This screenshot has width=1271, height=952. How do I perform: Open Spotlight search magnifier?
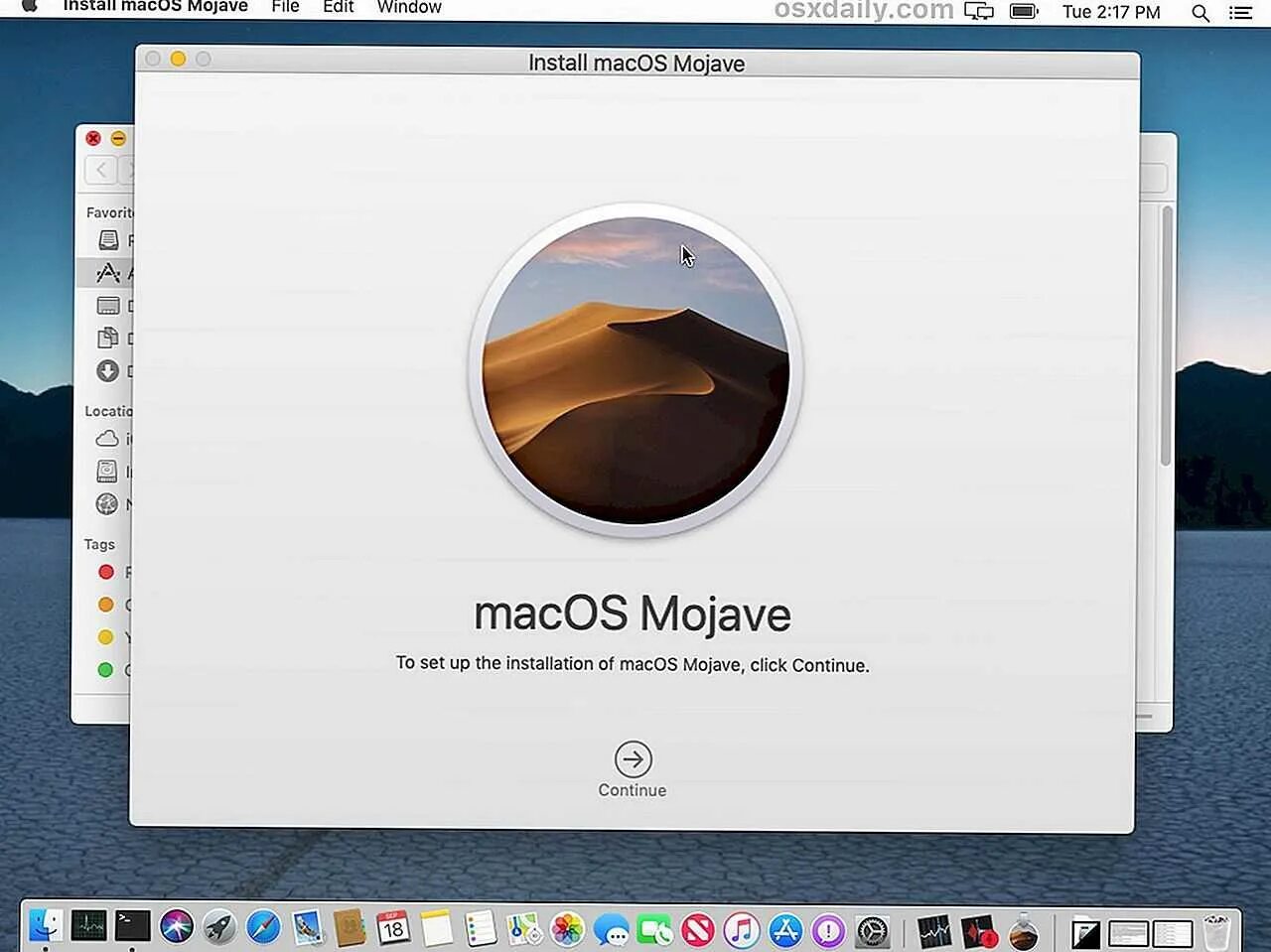click(x=1200, y=13)
